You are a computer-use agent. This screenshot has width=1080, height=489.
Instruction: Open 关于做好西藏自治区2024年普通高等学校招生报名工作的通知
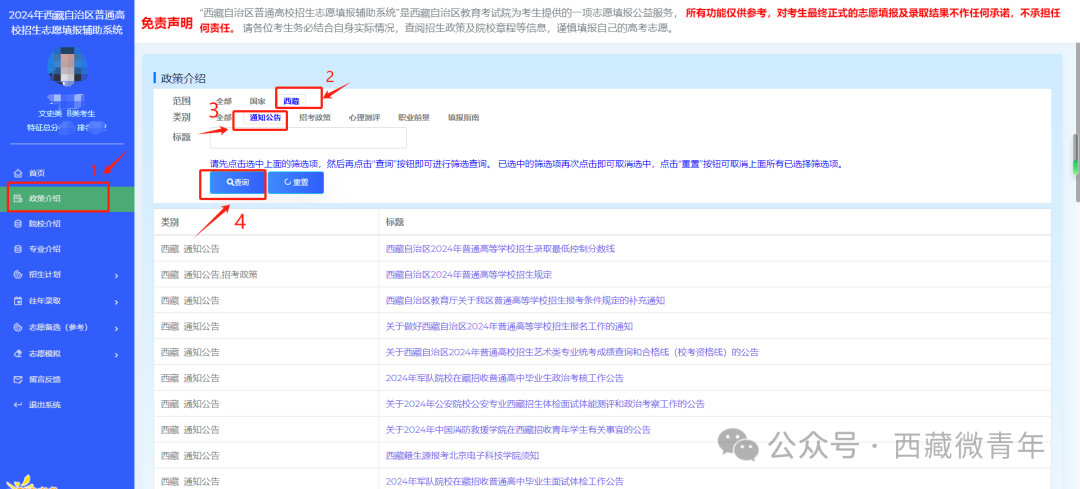[x=509, y=326]
